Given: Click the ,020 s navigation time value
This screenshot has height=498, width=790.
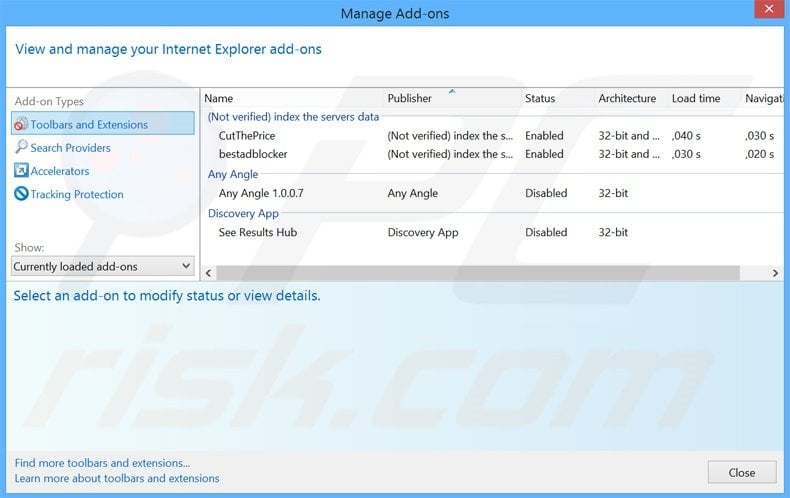Looking at the screenshot, I should [x=759, y=154].
